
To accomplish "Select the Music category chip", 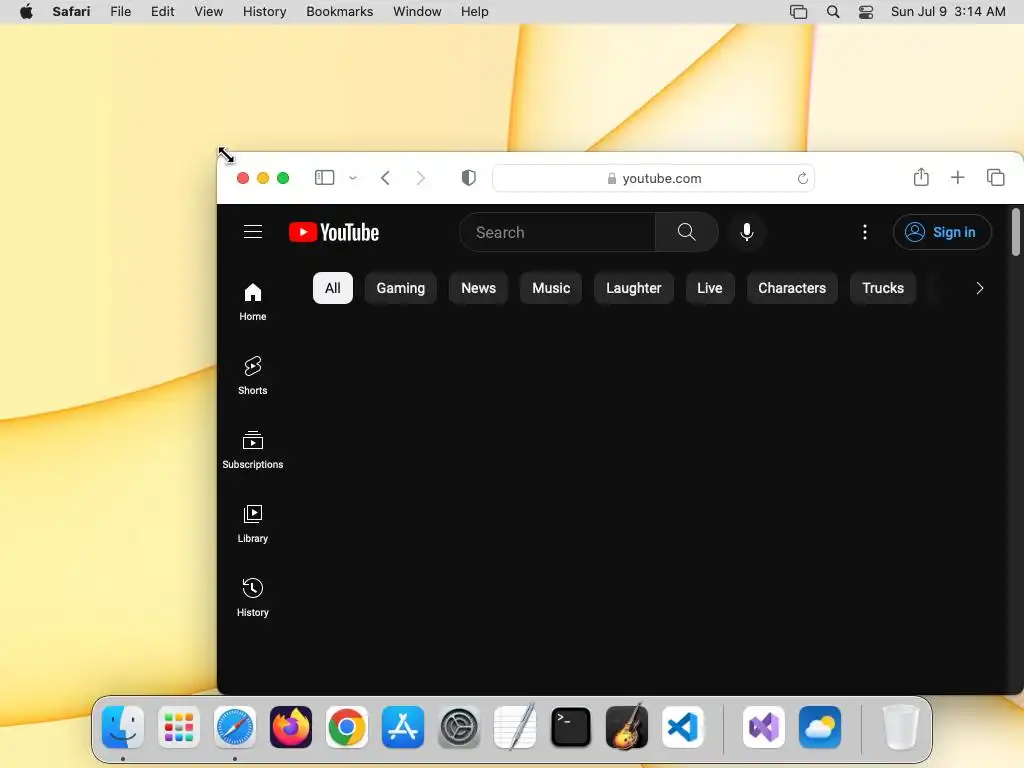I will (x=551, y=288).
